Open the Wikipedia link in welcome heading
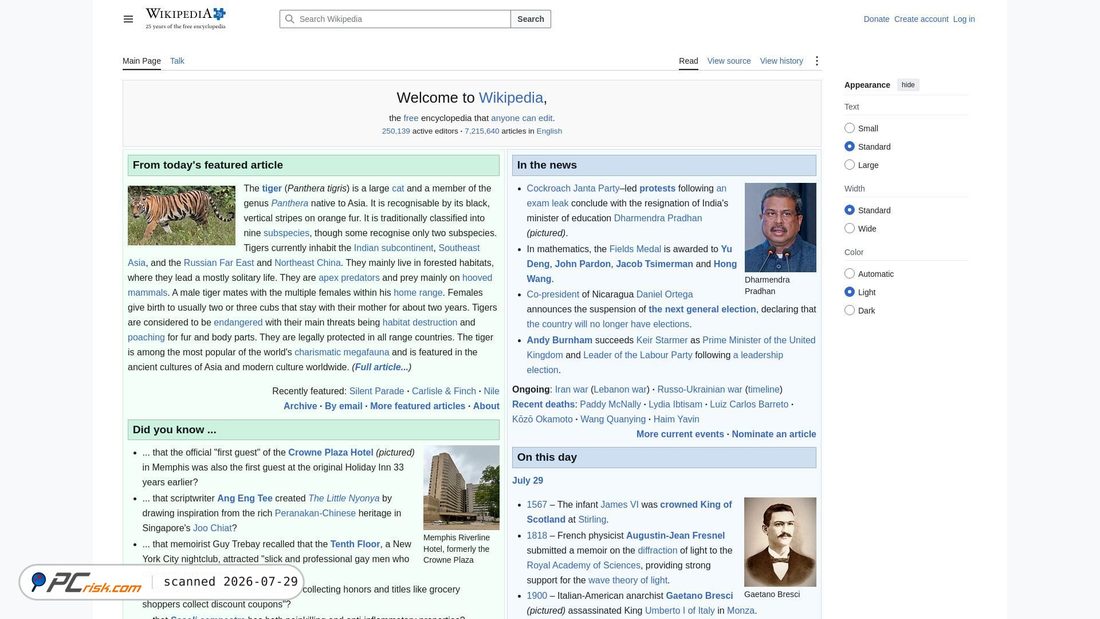Image resolution: width=1100 pixels, height=619 pixels. tap(511, 98)
